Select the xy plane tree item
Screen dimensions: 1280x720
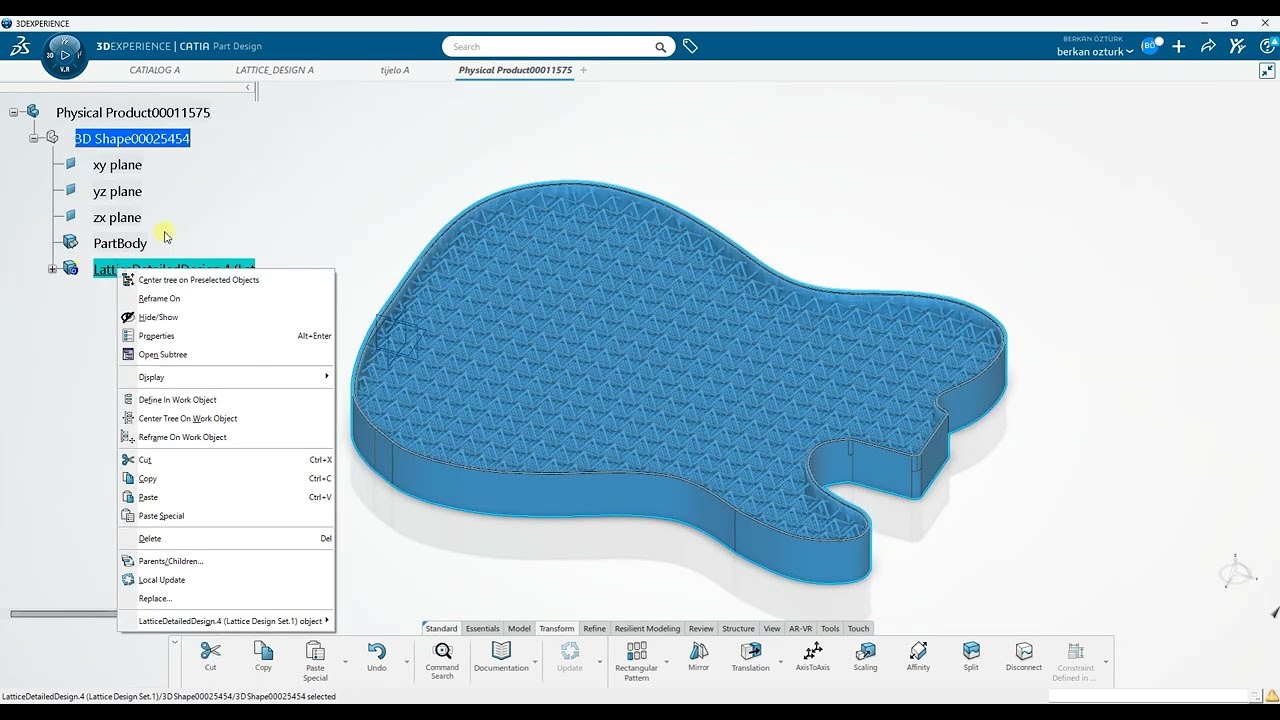click(117, 165)
